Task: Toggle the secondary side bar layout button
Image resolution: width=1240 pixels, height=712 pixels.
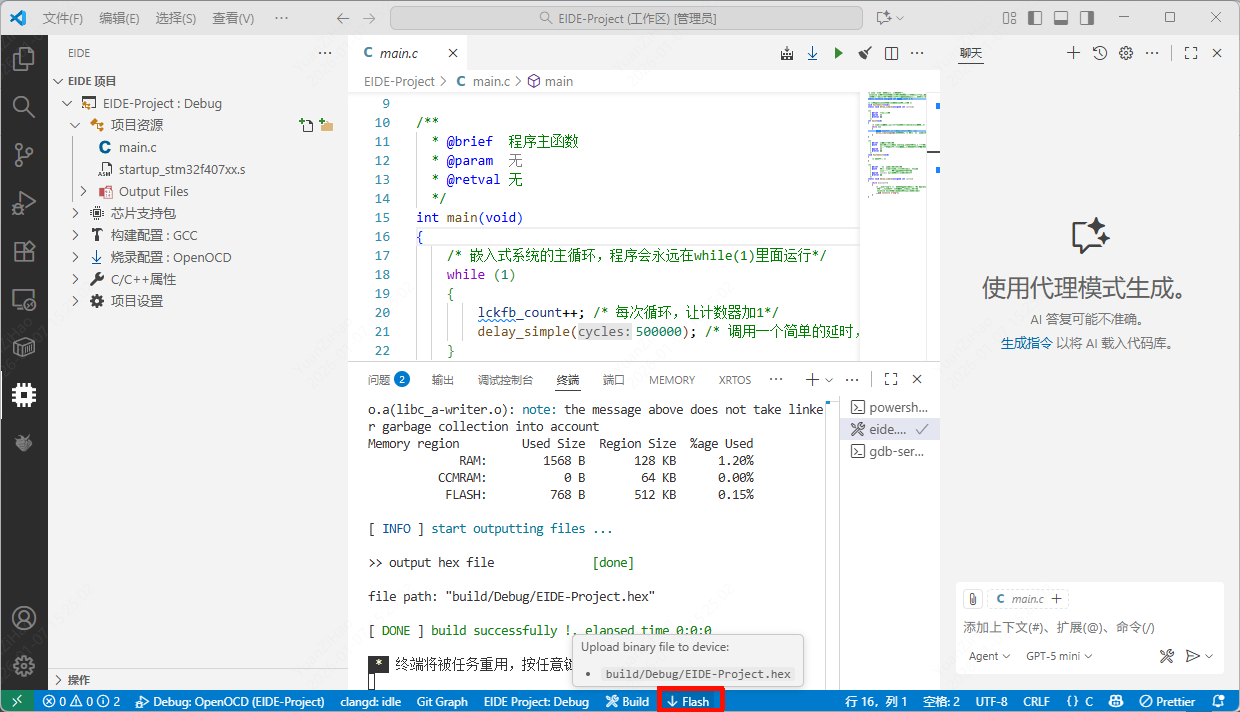Action: [x=1086, y=18]
